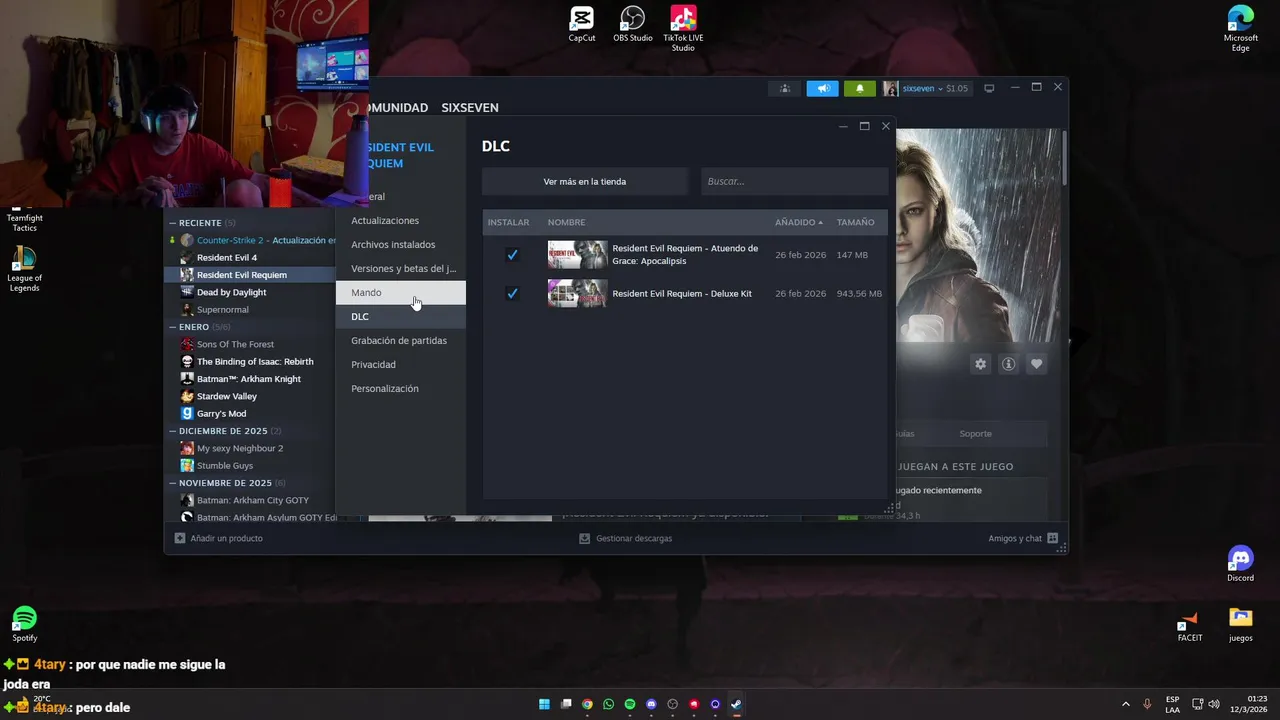
Task: Sort DLC list by Nombre column
Action: point(566,222)
